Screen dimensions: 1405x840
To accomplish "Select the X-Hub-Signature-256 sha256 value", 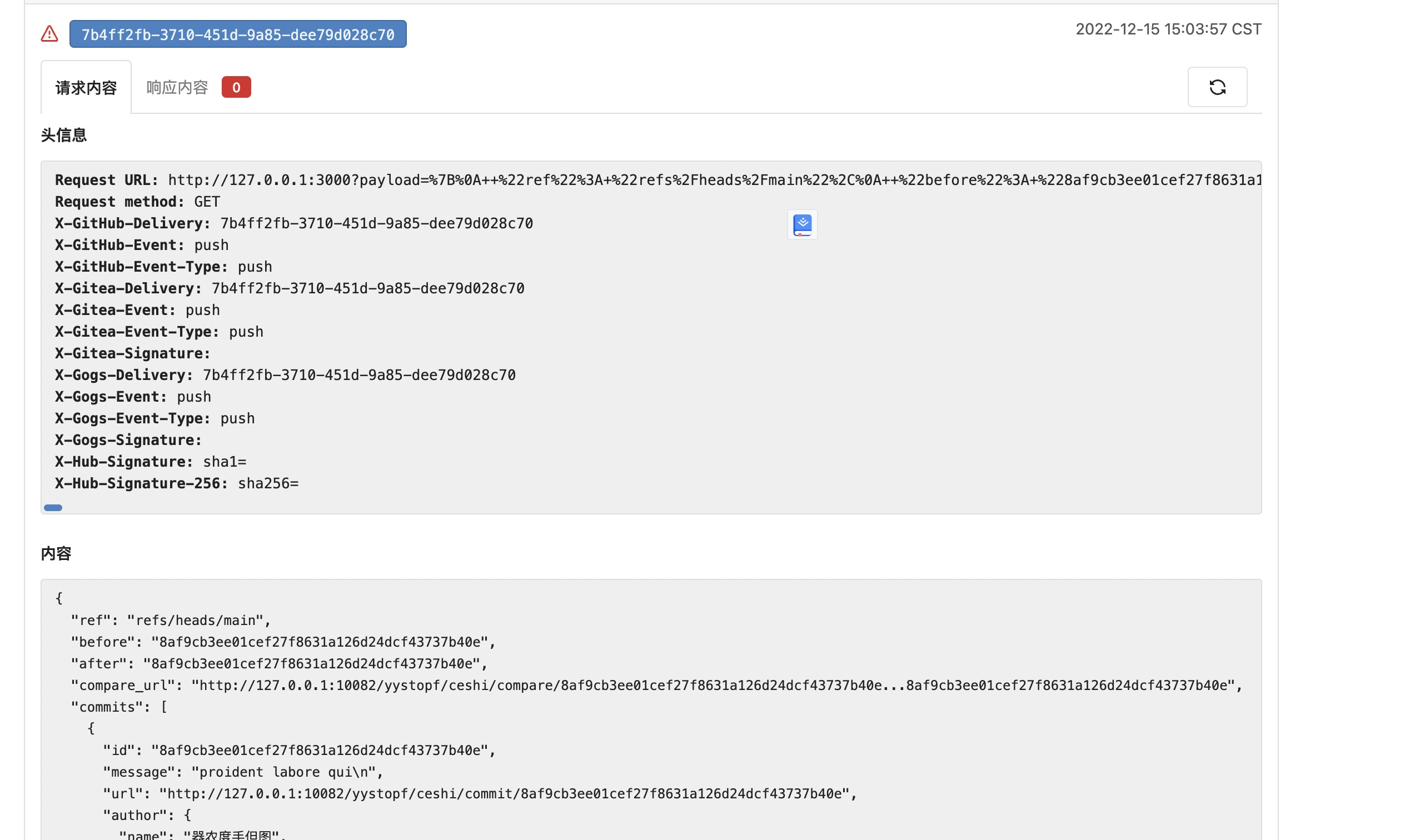I will click(x=268, y=483).
